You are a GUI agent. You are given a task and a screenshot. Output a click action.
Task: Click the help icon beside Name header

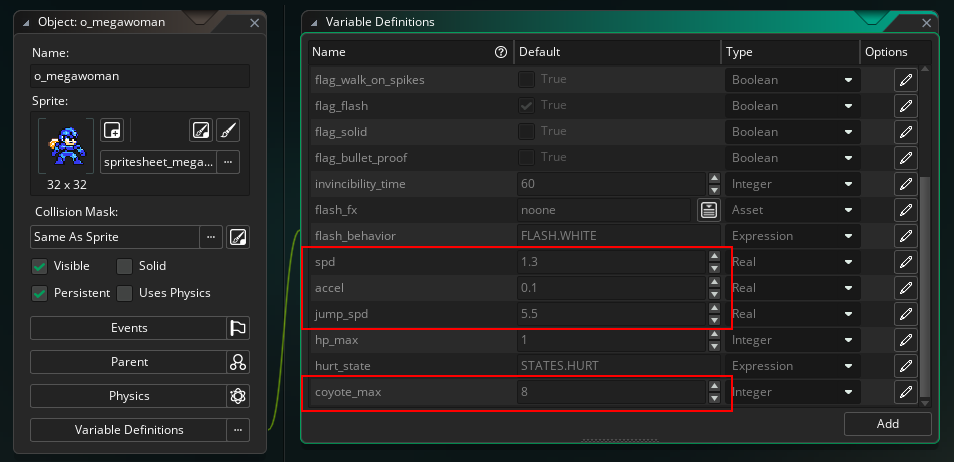point(501,52)
